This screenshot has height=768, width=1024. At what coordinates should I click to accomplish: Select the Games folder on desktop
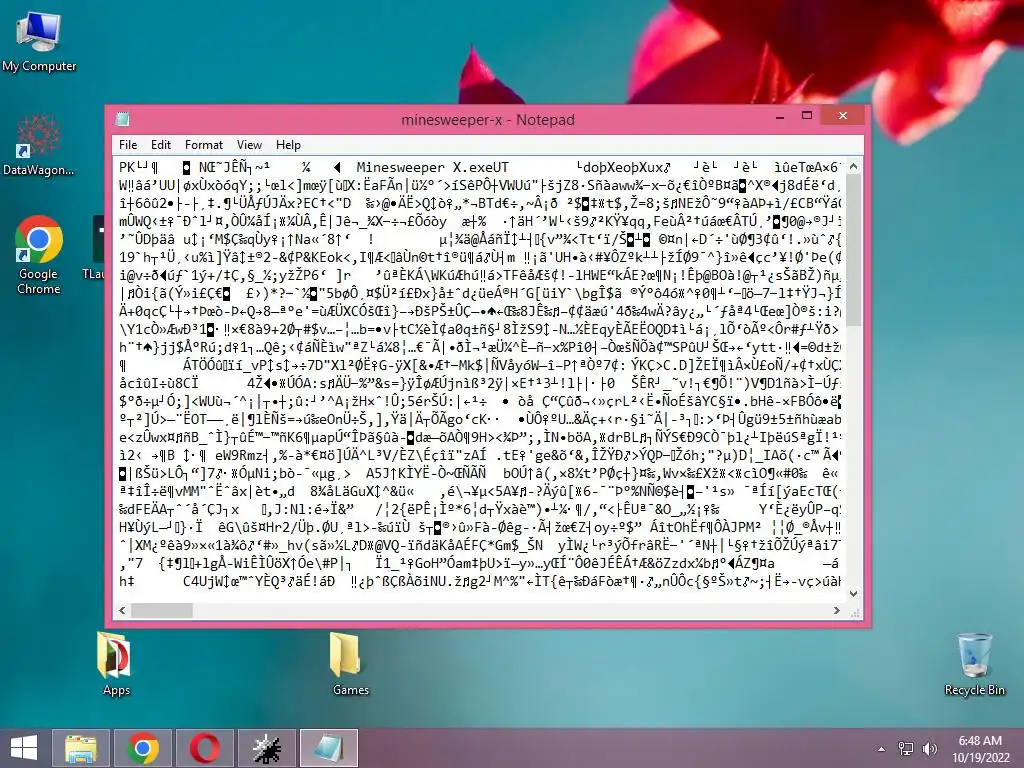click(350, 664)
